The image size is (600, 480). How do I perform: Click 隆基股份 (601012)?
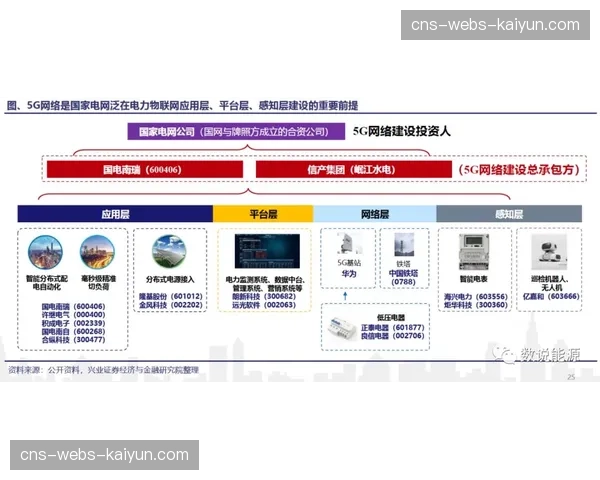(x=170, y=296)
